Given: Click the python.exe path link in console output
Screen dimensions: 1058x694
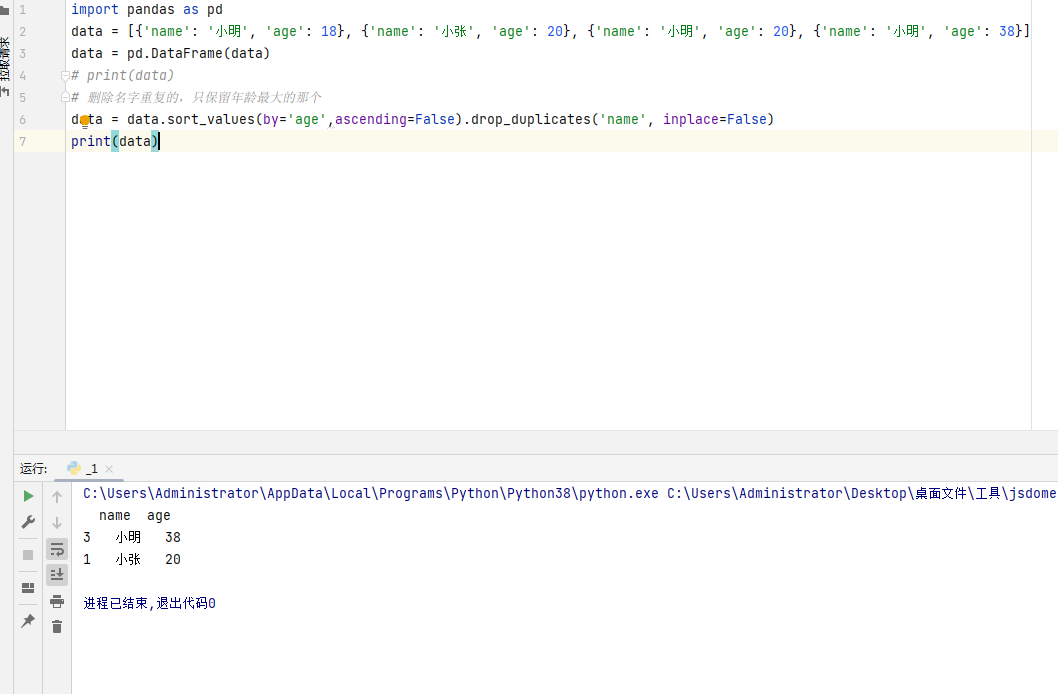Looking at the screenshot, I should pos(370,494).
